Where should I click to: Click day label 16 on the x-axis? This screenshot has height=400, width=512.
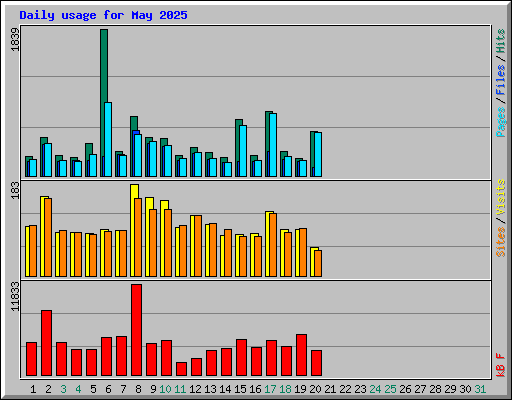(255, 389)
